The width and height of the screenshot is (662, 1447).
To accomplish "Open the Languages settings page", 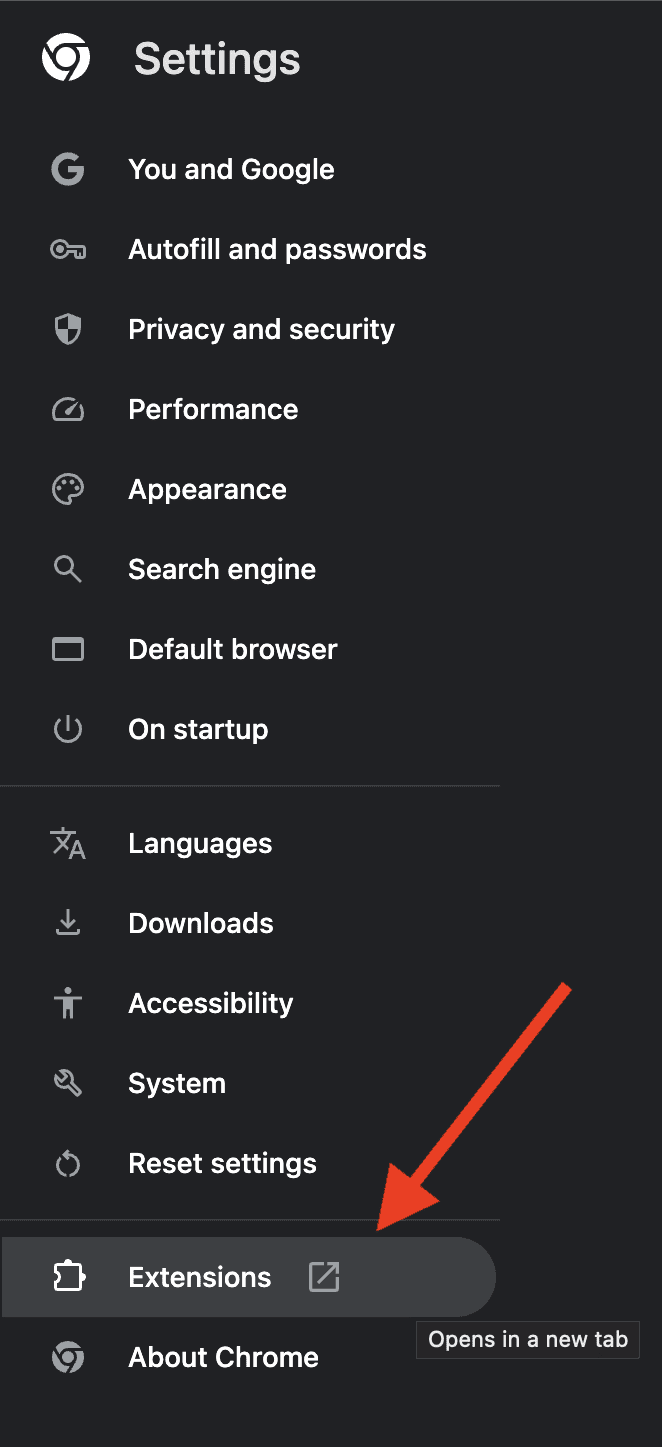I will click(x=200, y=843).
